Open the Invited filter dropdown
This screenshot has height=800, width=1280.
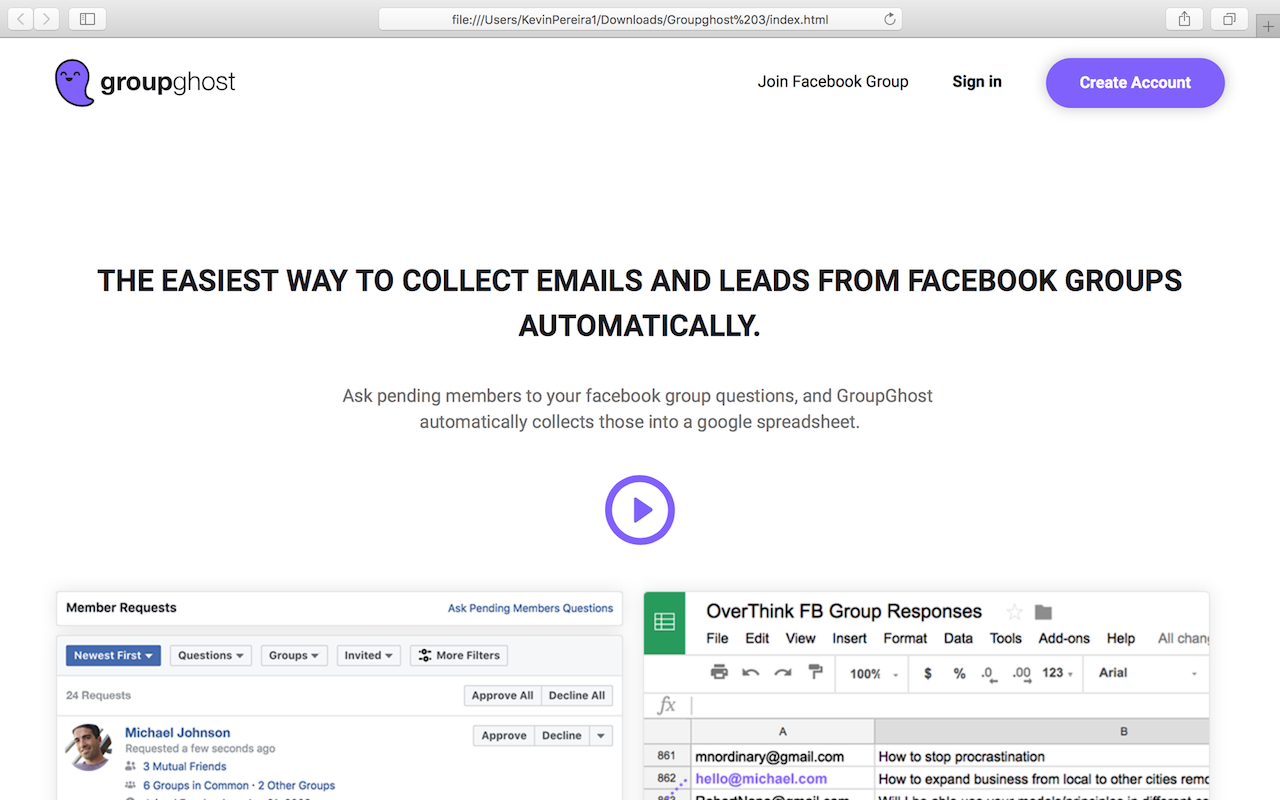click(x=369, y=656)
